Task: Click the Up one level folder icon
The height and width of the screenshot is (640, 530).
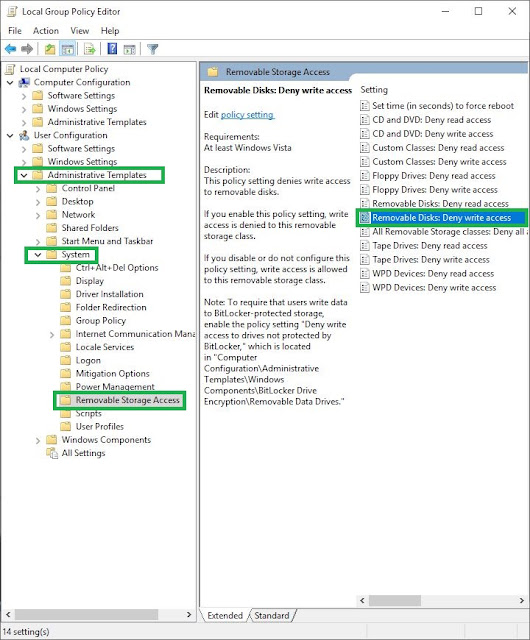Action: [50, 49]
